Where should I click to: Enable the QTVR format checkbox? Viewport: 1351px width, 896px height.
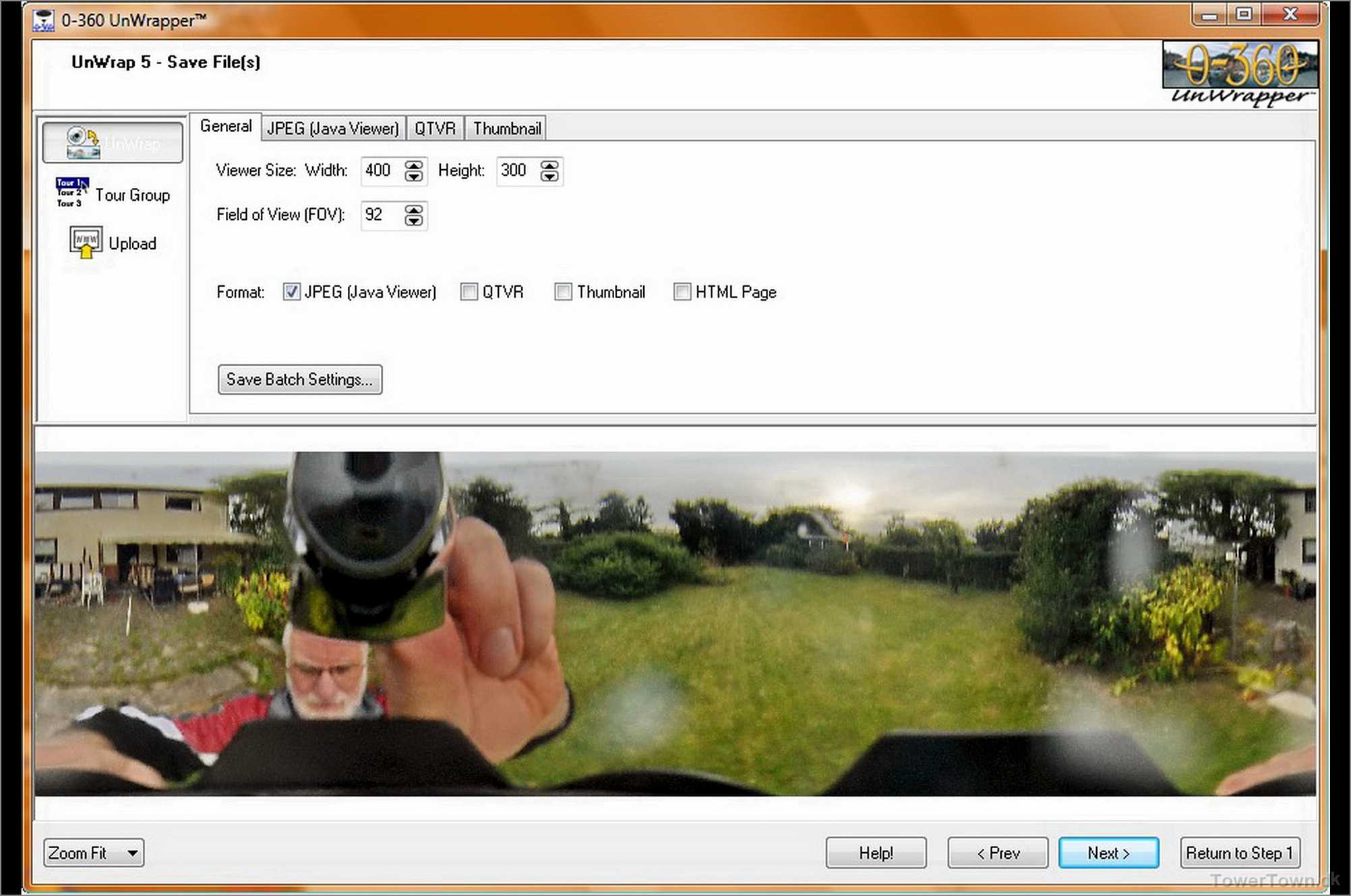[x=469, y=292]
